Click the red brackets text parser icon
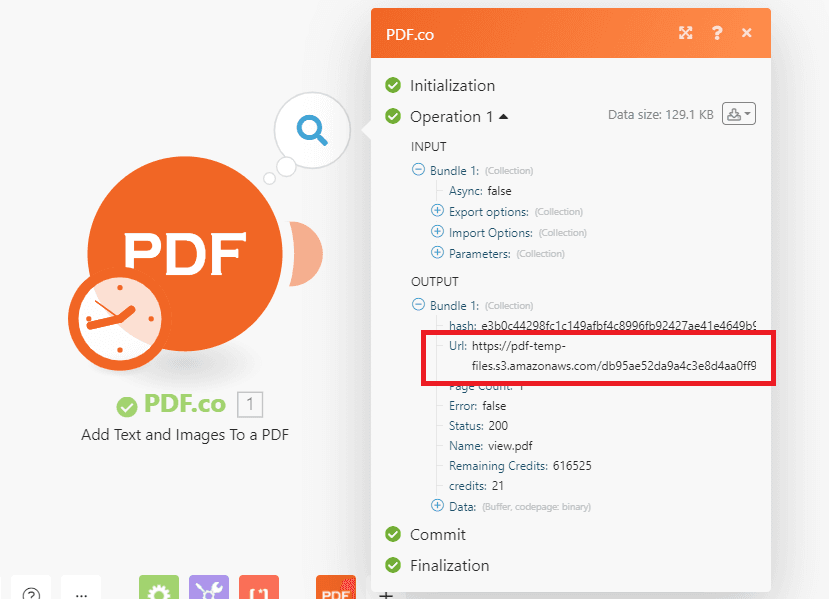 click(259, 590)
